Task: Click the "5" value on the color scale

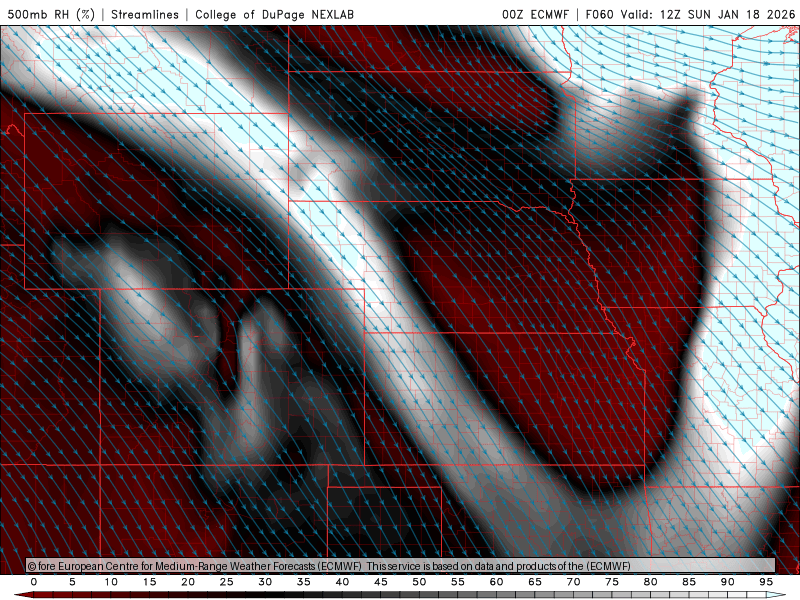Action: click(72, 582)
